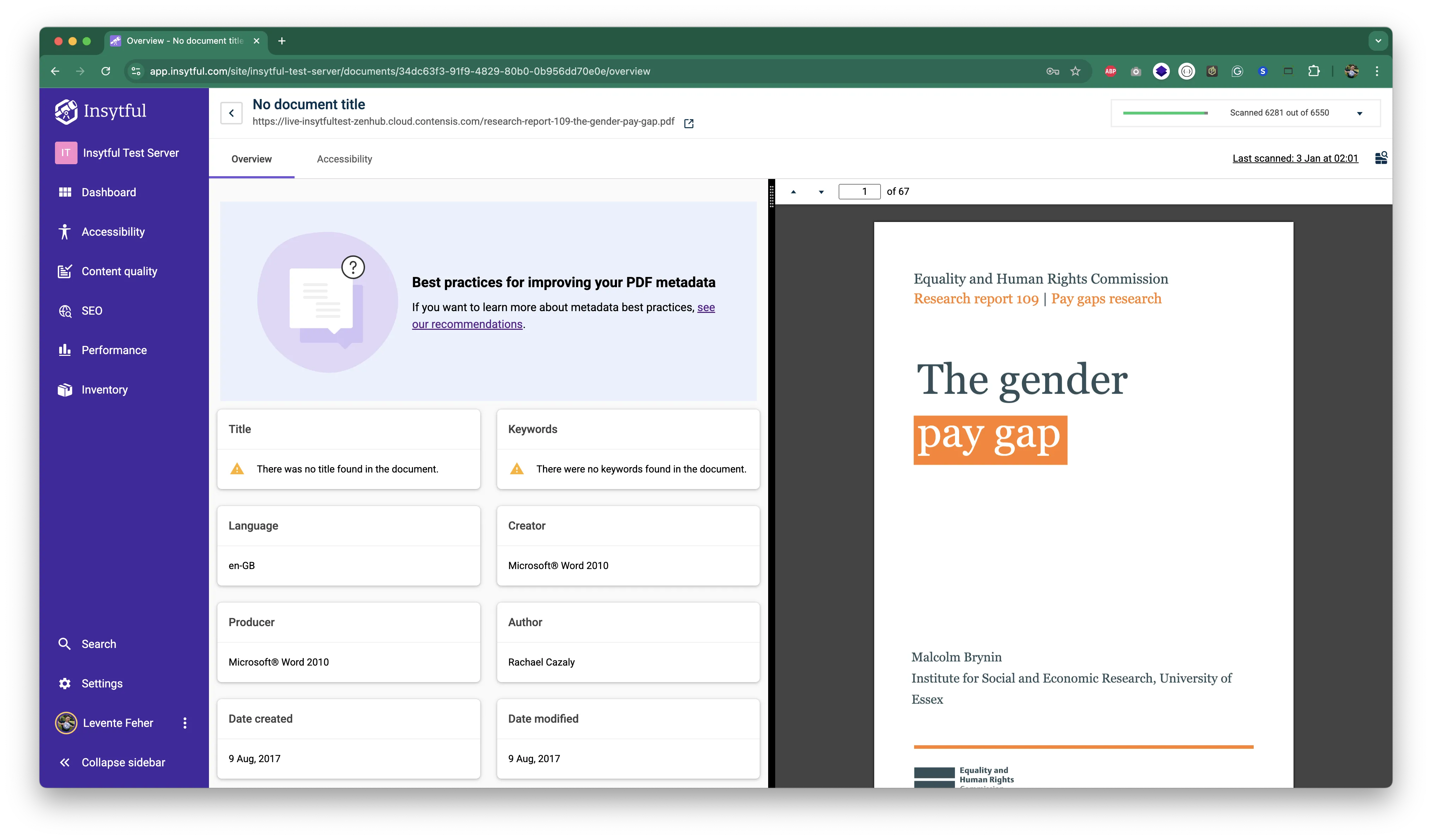Switch to the Accessibility document tab
1432x840 pixels.
point(344,159)
